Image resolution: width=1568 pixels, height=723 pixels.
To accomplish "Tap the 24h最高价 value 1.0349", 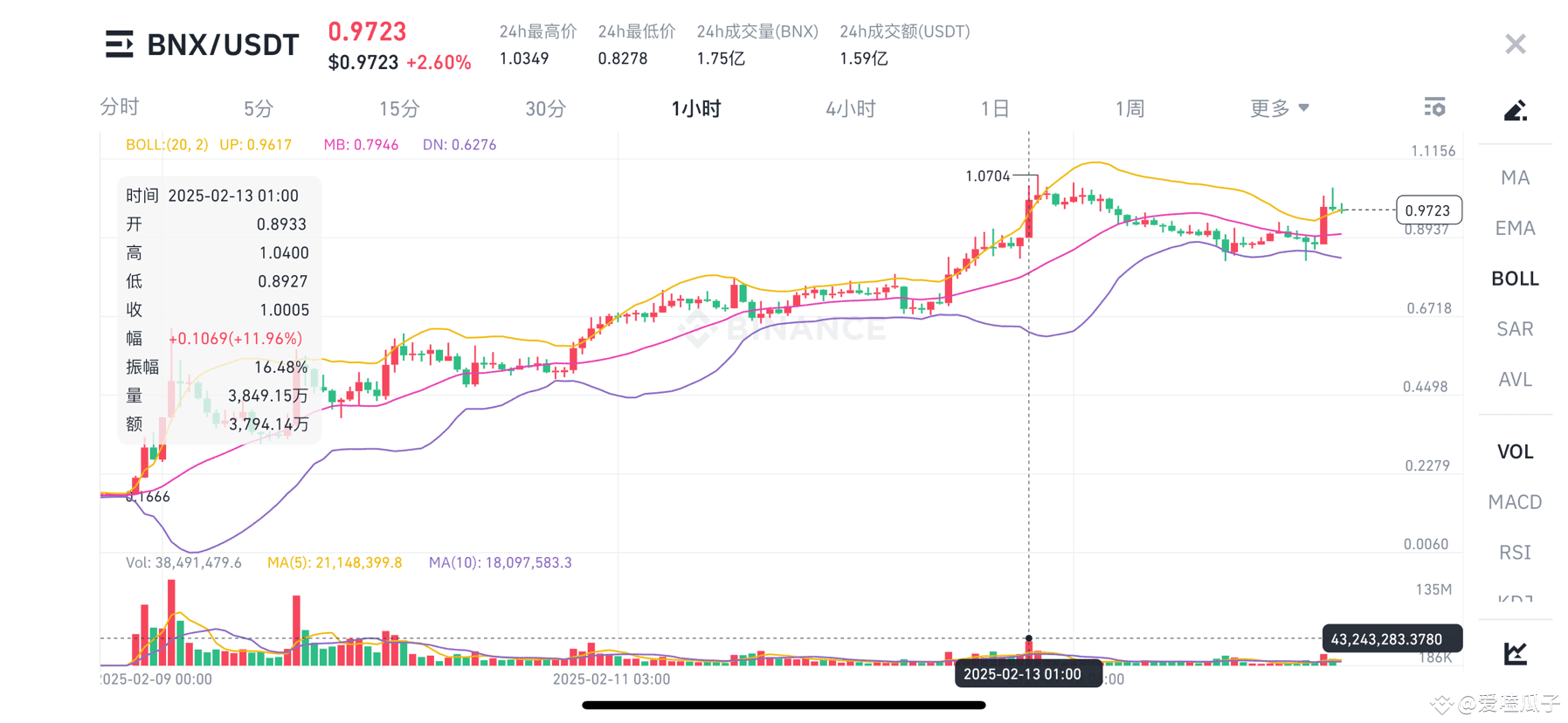I will coord(524,59).
